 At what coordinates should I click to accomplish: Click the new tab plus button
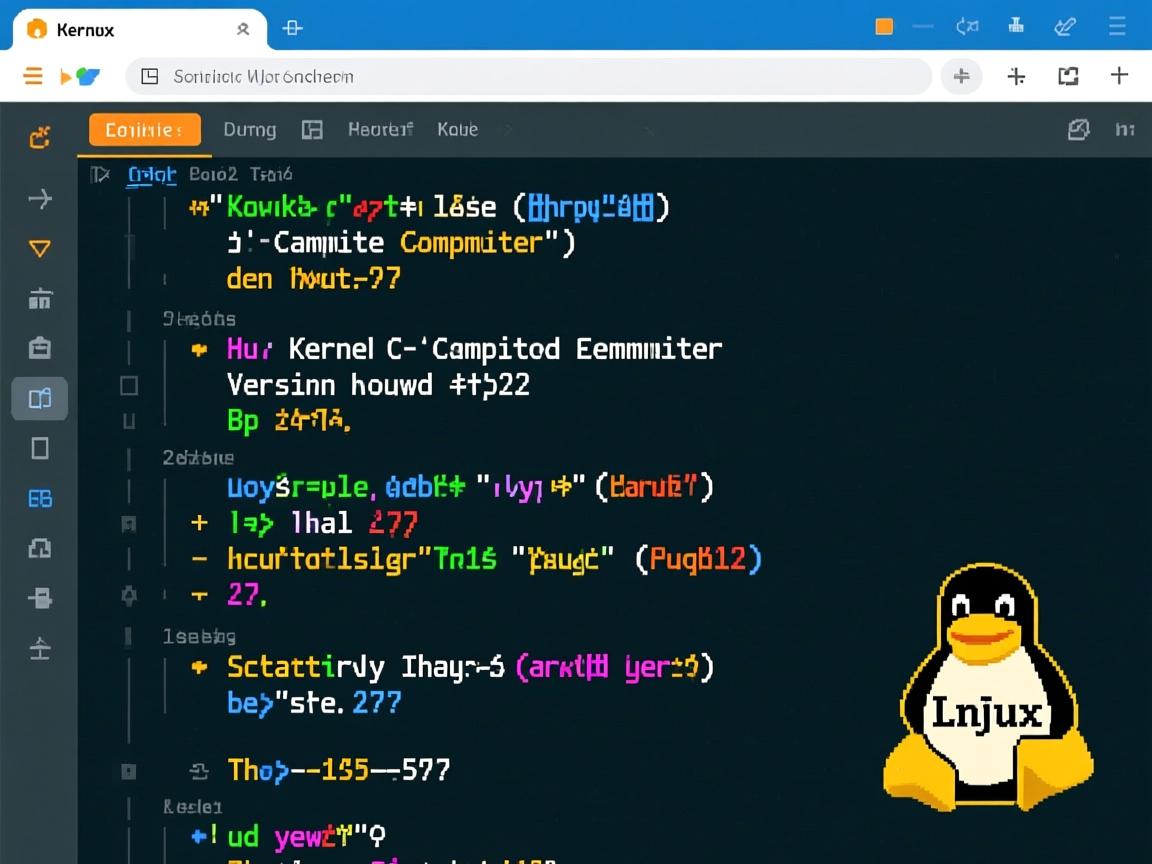tap(1120, 76)
